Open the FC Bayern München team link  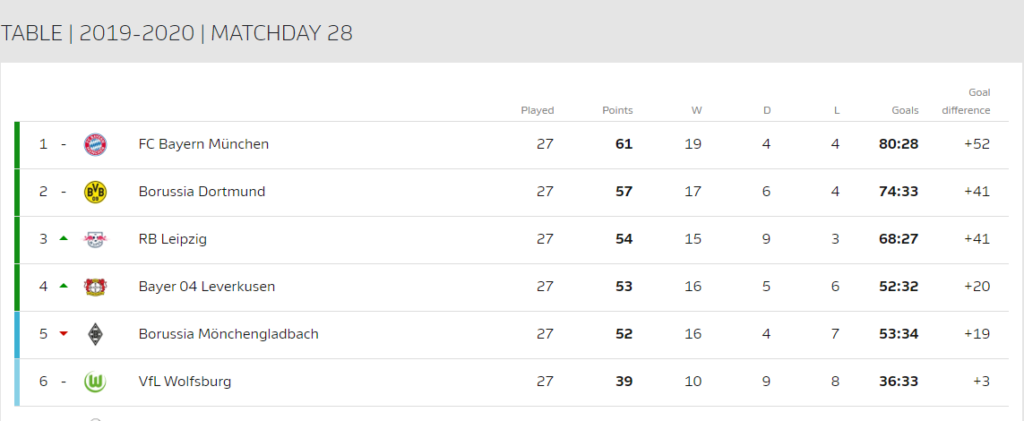(x=204, y=144)
